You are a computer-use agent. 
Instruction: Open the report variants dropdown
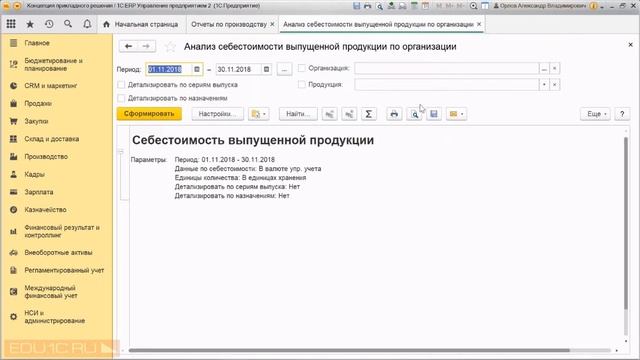[258, 114]
